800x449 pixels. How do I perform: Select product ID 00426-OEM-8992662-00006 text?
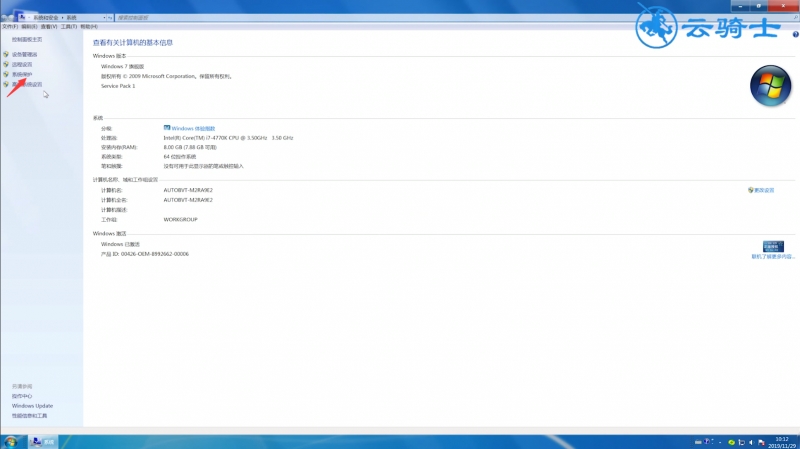[x=155, y=254]
